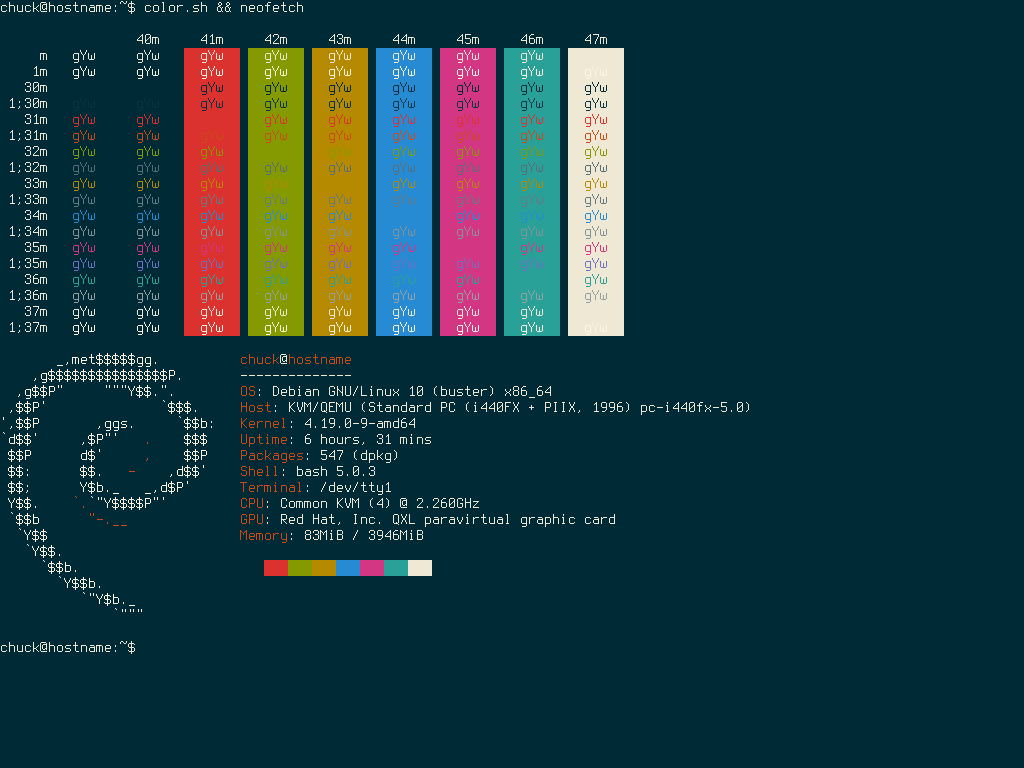The width and height of the screenshot is (1024, 768).
Task: Click the packages value "547 (dpkg)"
Action: tap(360, 456)
